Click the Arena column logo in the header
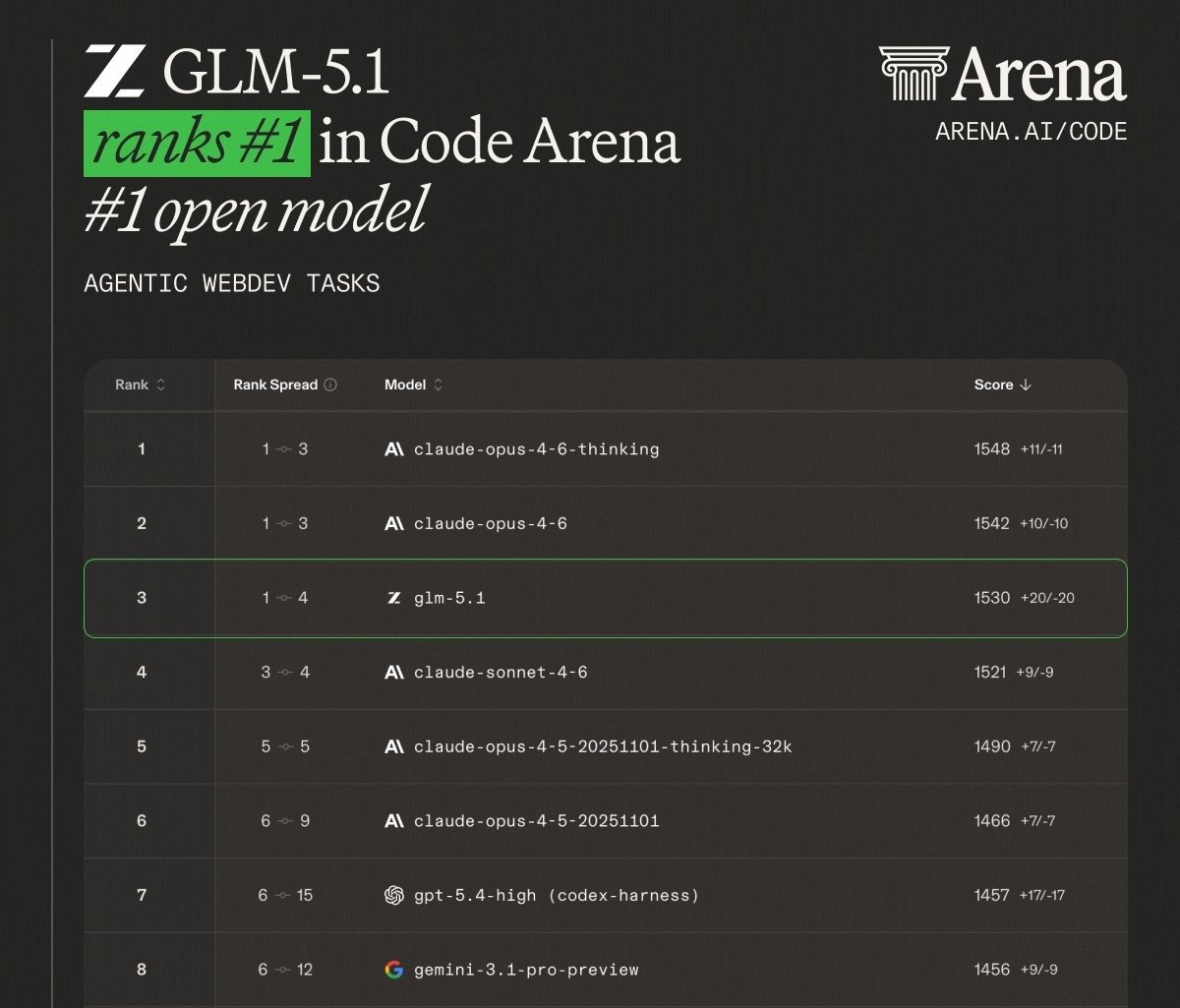Image resolution: width=1180 pixels, height=1008 pixels. [x=913, y=73]
